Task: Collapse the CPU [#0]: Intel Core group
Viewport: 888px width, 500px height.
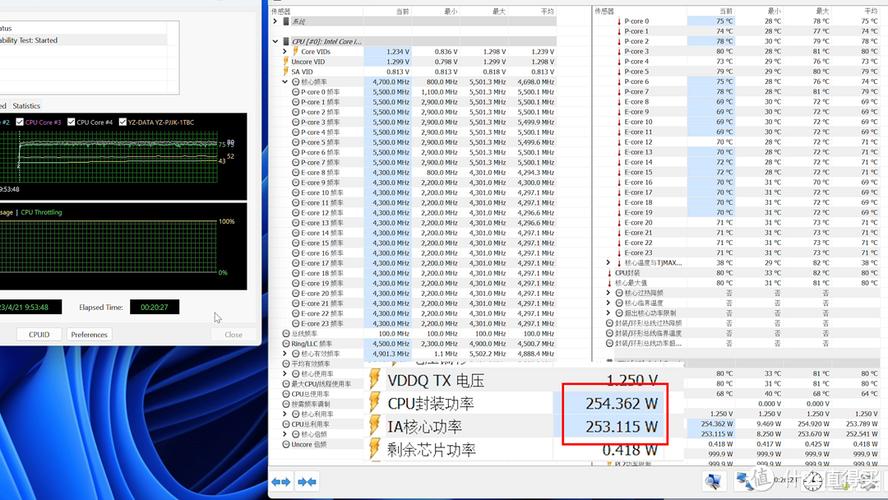Action: 275,41
